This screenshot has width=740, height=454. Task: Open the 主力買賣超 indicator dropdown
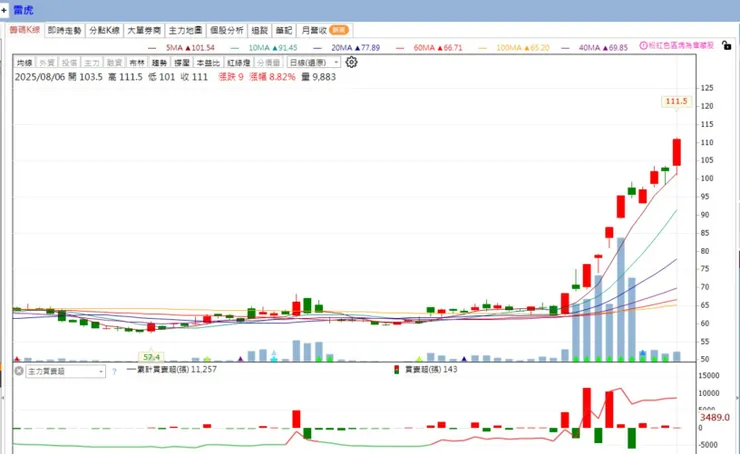[x=66, y=371]
